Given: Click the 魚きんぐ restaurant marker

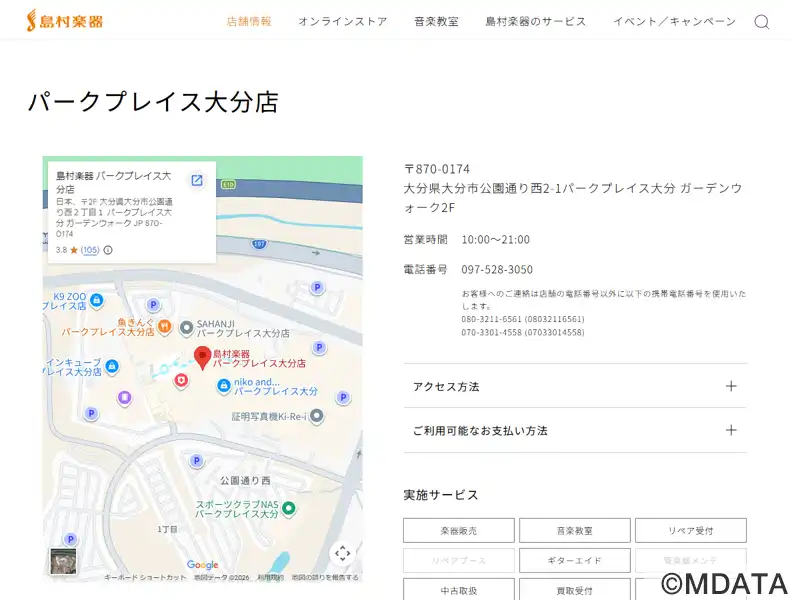Looking at the screenshot, I should click(x=164, y=326).
